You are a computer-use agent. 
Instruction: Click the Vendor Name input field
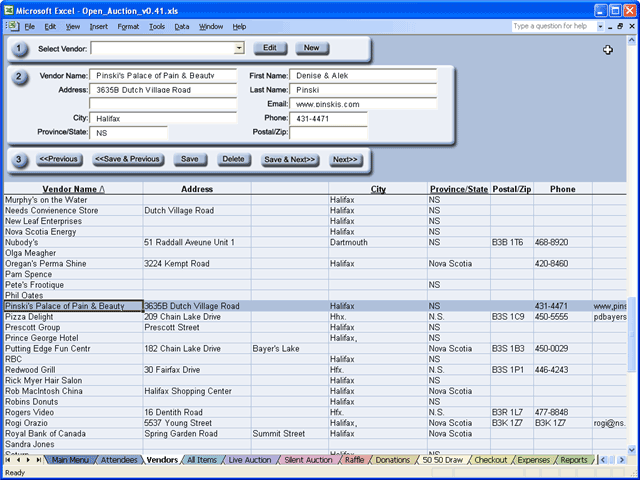(x=163, y=76)
